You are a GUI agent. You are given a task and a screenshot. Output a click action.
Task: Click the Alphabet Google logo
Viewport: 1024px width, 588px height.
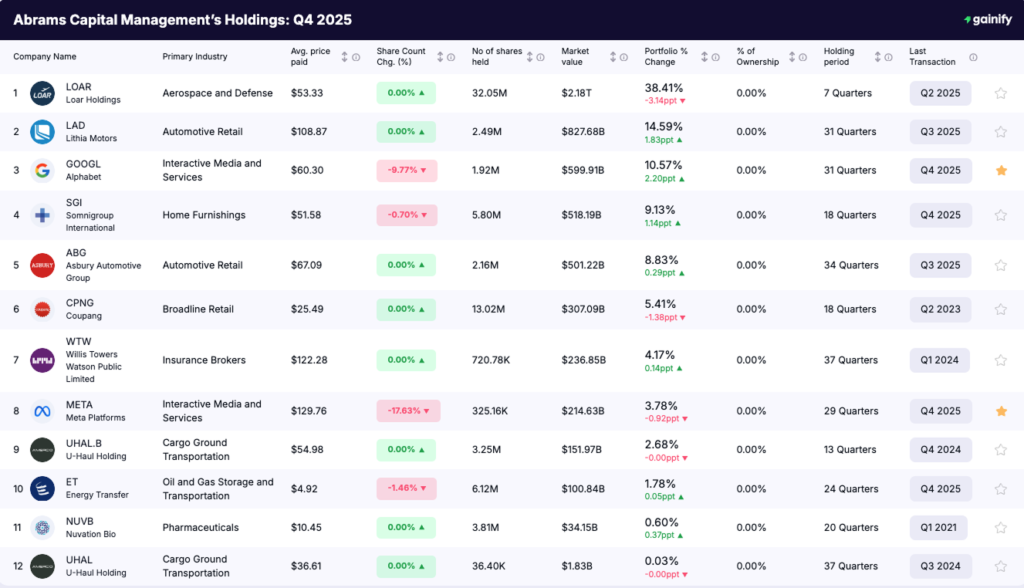point(41,170)
